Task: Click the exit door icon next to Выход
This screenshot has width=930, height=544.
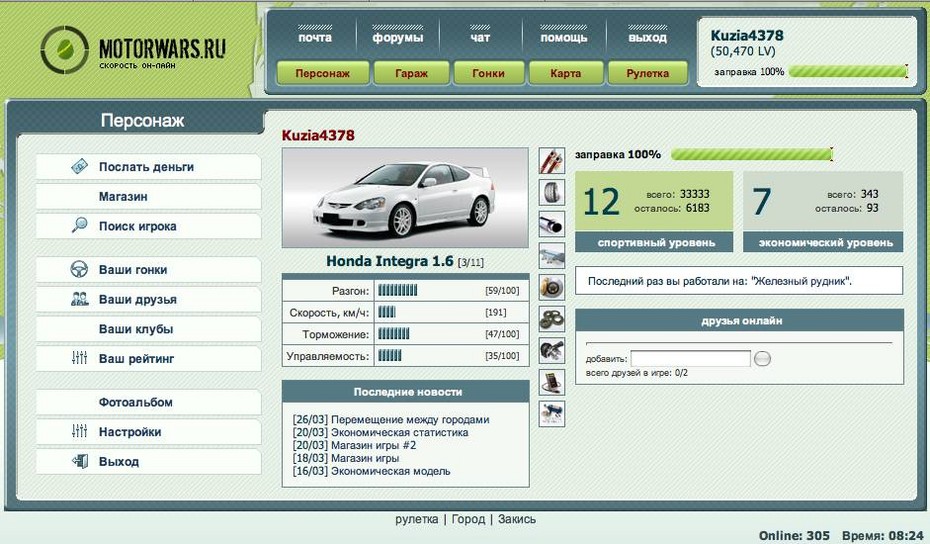Action: click(80, 461)
